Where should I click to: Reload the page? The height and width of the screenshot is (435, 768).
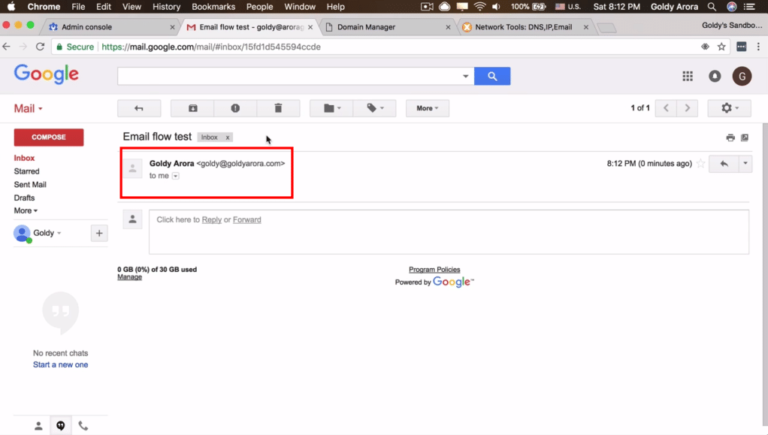click(40, 47)
